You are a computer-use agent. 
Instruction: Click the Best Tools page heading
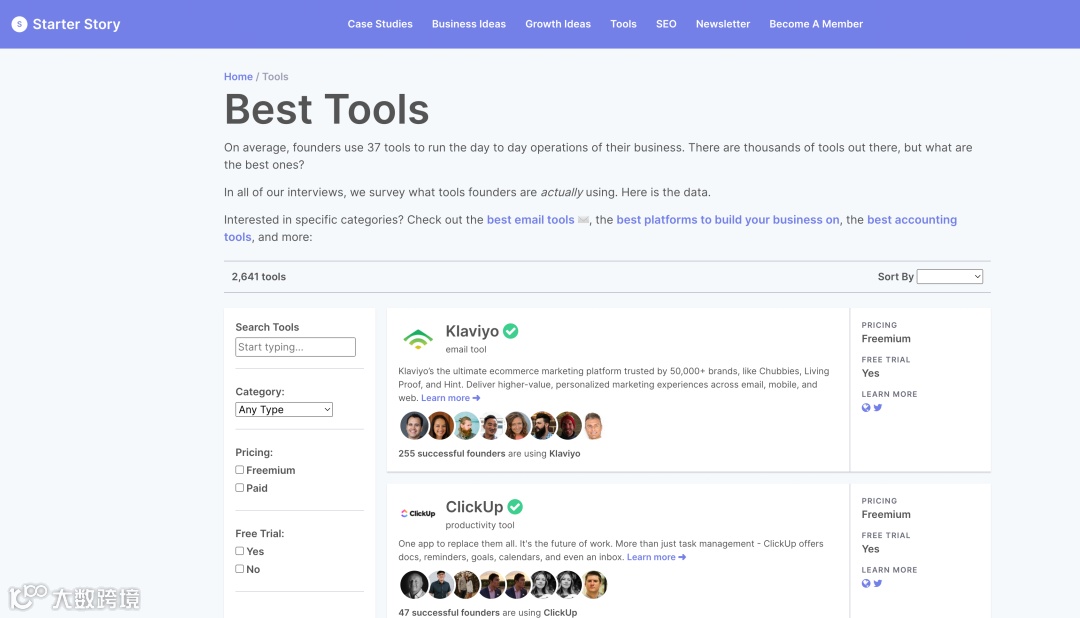[x=326, y=109]
